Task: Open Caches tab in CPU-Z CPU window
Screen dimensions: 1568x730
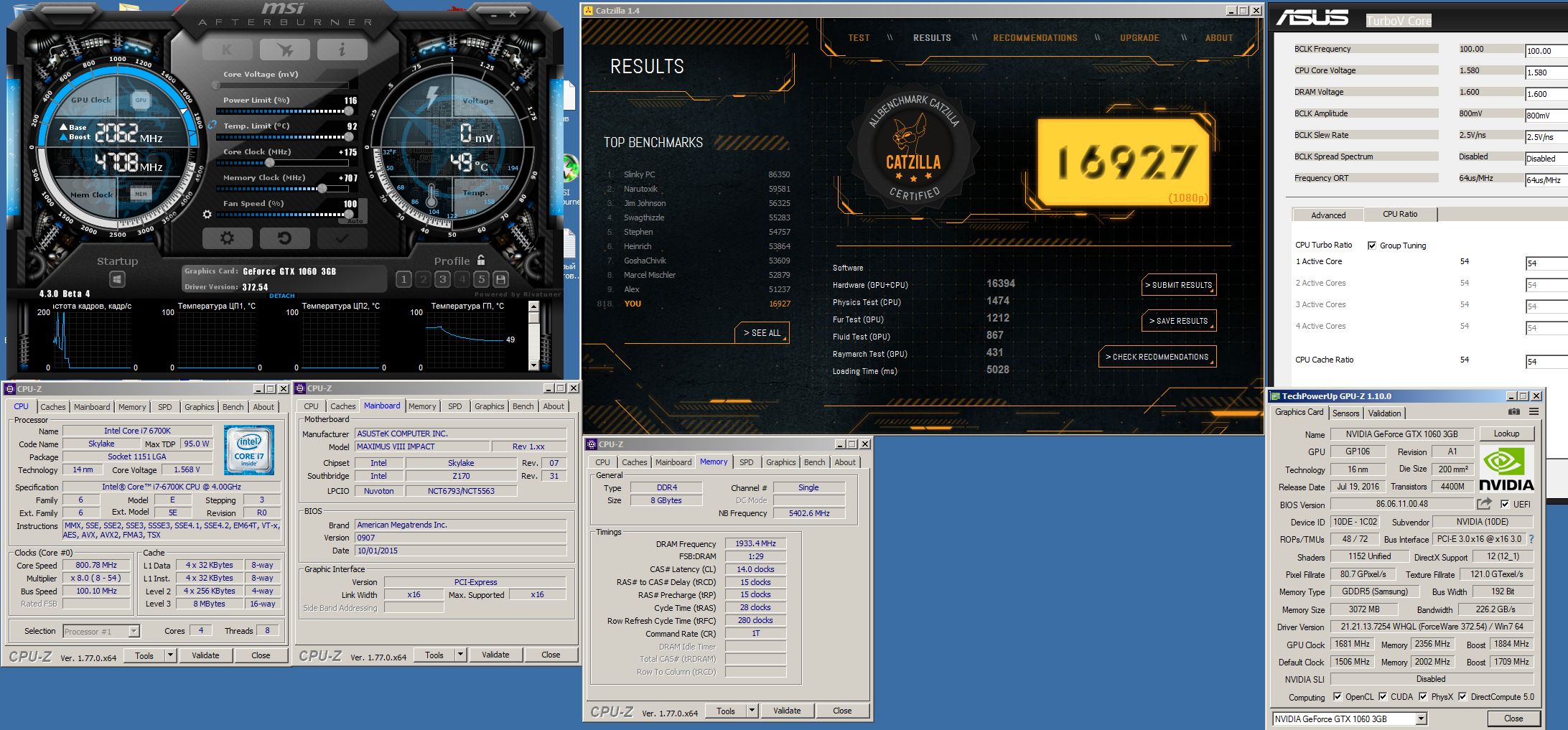Action: [52, 407]
